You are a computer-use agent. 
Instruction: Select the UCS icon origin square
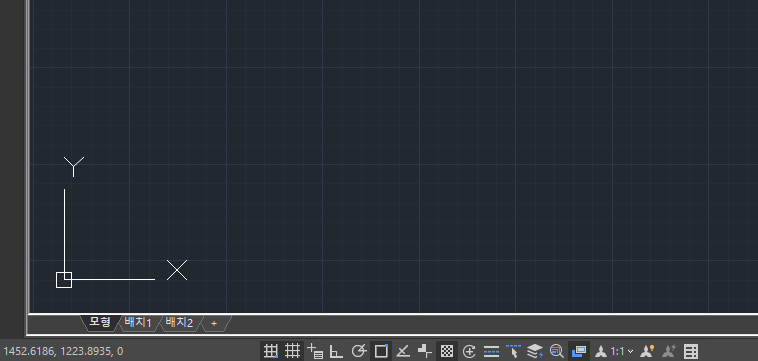click(x=64, y=280)
